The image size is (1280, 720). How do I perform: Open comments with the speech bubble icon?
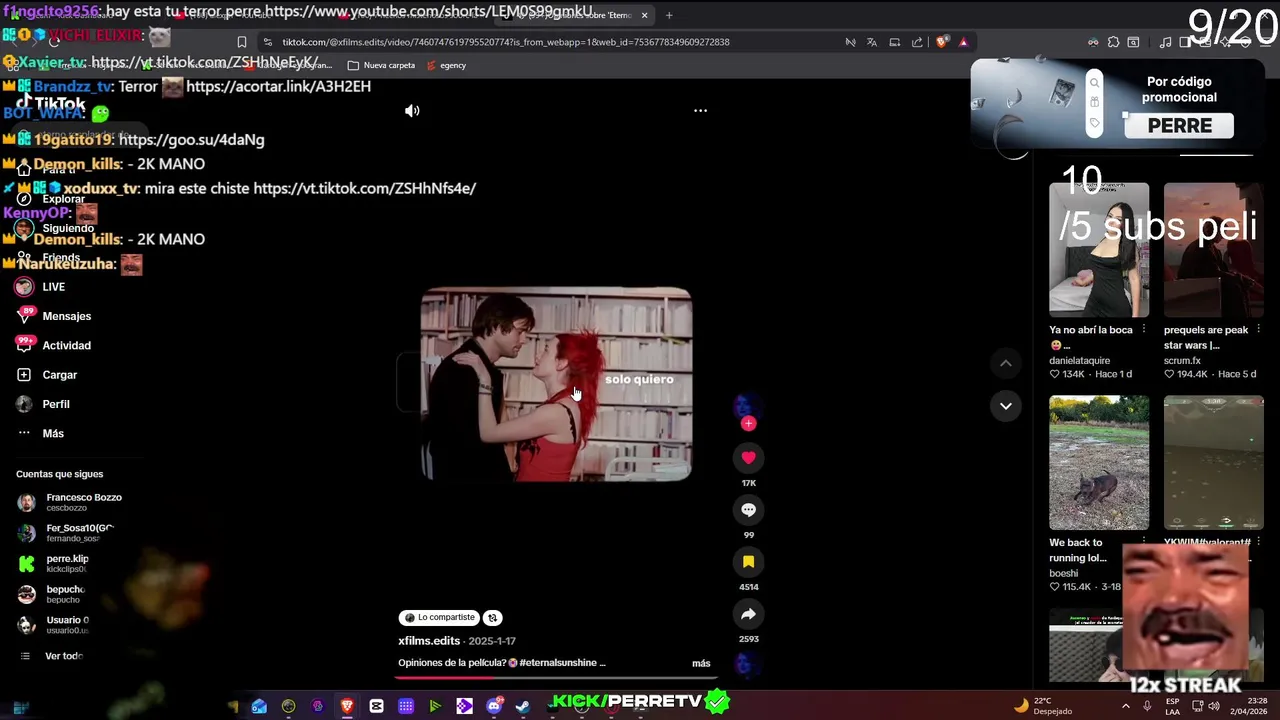pos(748,510)
